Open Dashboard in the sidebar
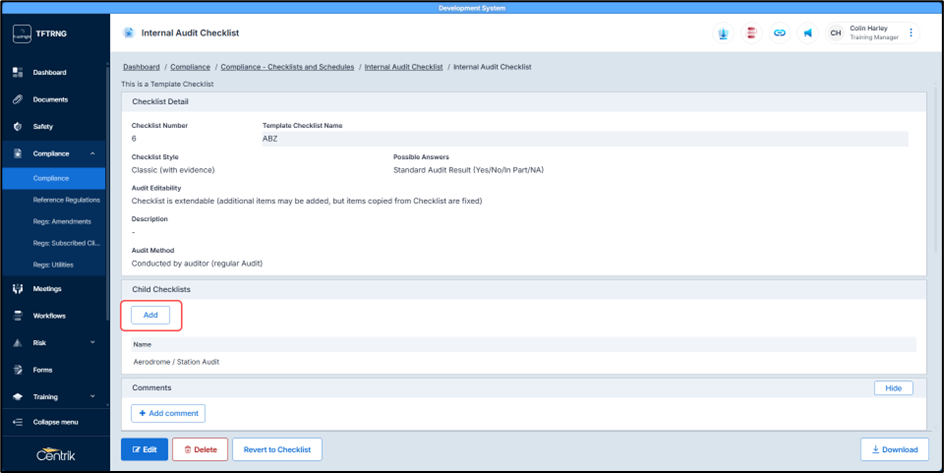Screen dimensions: 944x473 49,72
